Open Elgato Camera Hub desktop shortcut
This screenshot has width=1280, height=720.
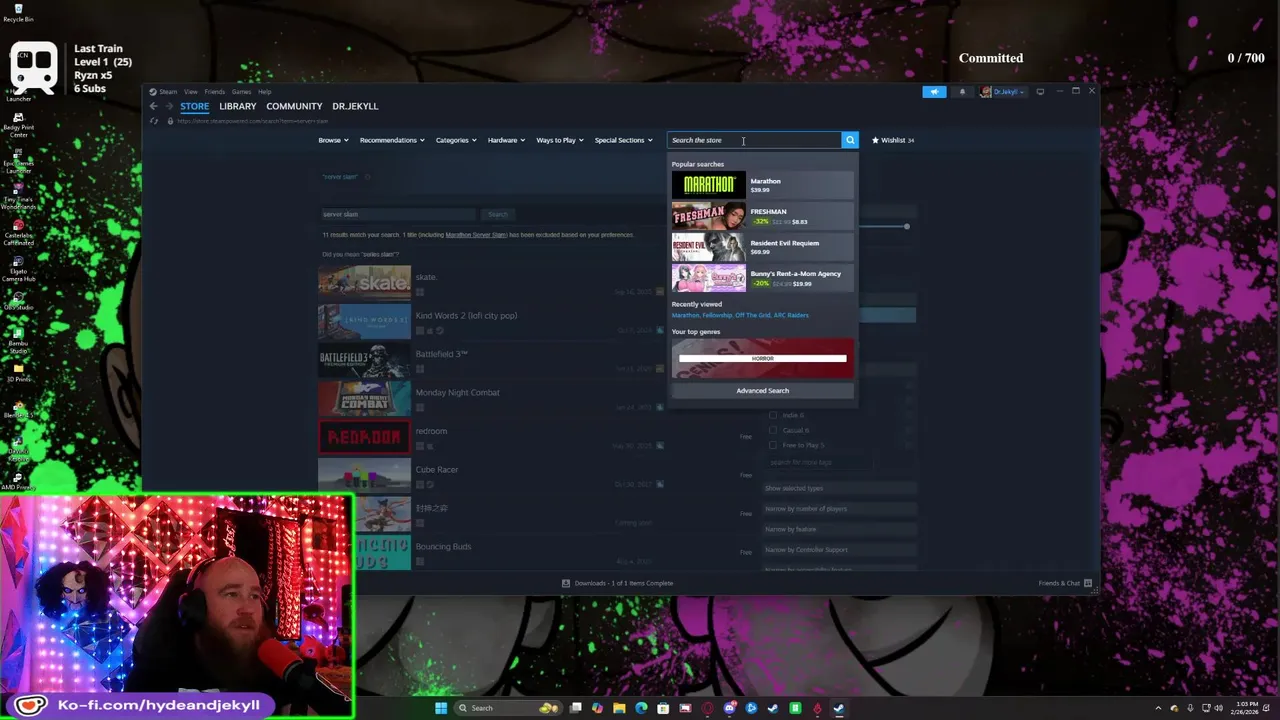(18, 268)
